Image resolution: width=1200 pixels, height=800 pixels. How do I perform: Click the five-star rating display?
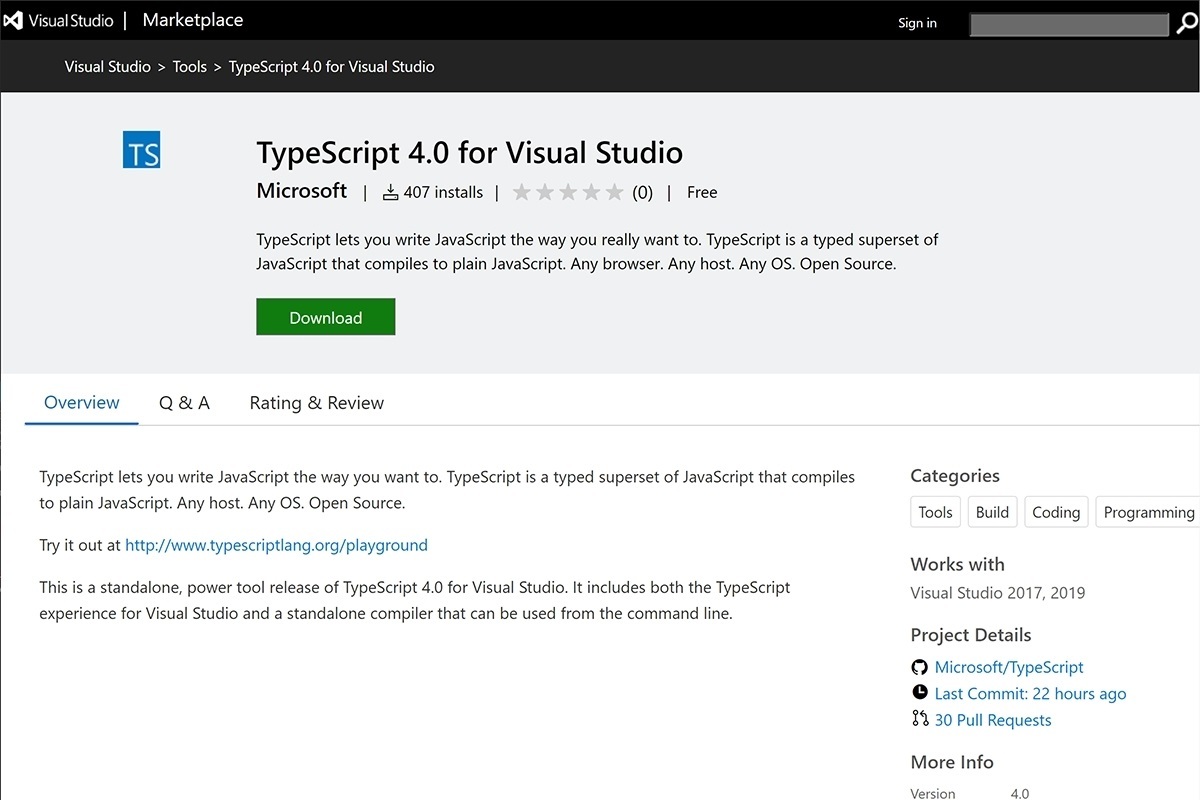pos(569,192)
